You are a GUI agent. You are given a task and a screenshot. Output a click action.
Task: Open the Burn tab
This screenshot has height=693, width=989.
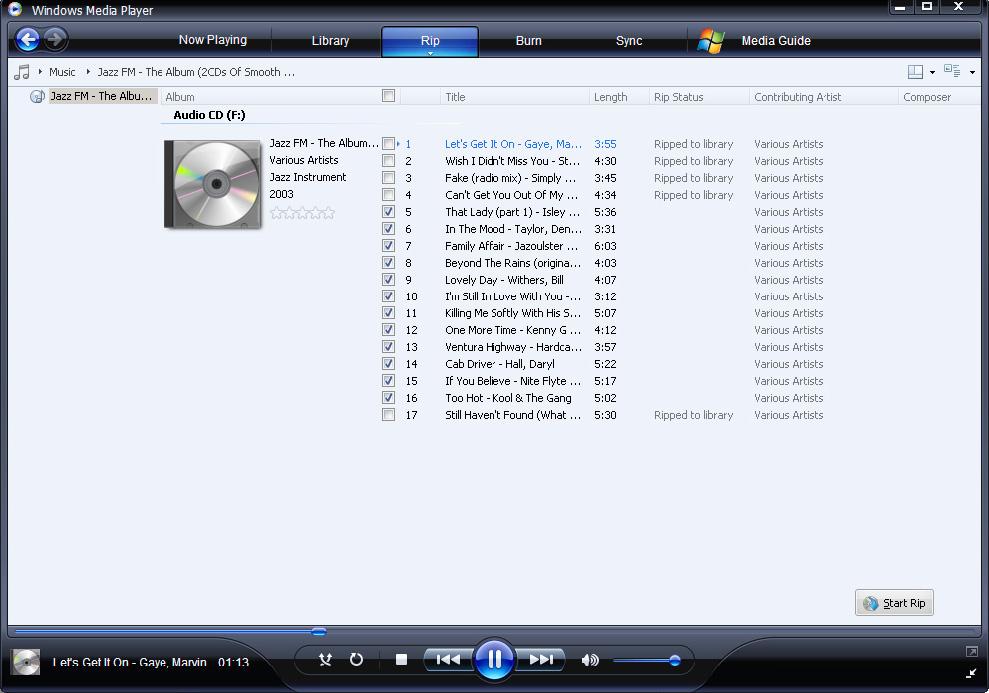[x=529, y=40]
